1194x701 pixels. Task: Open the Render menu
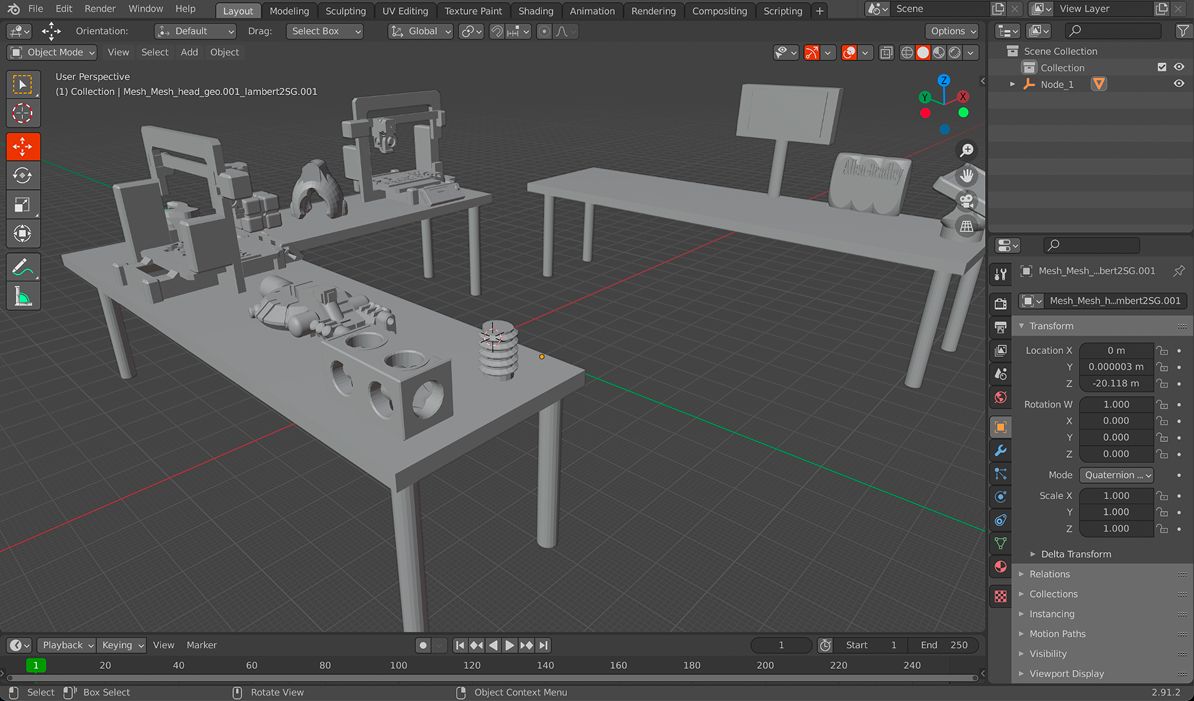click(x=100, y=9)
